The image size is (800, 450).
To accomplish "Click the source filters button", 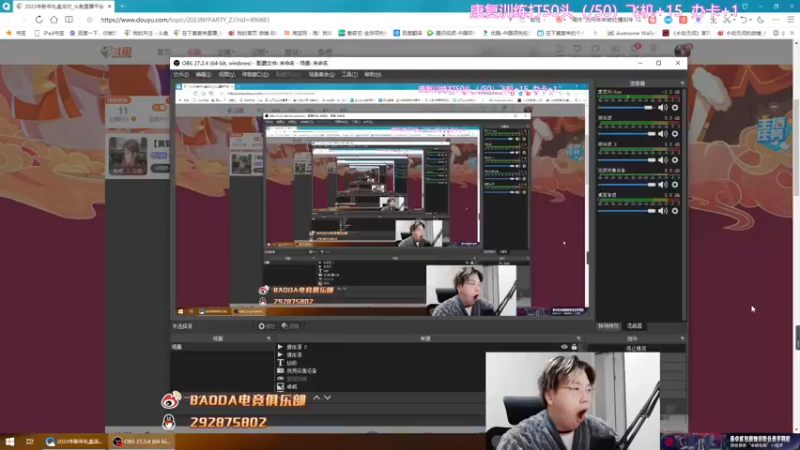I will click(290, 326).
